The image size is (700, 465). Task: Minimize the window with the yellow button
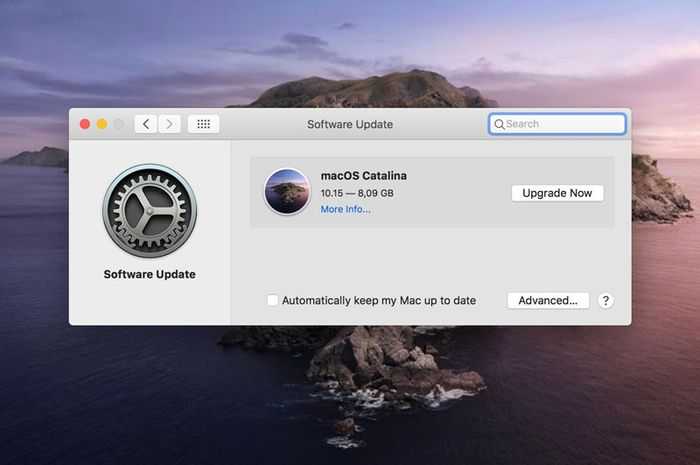tap(102, 124)
